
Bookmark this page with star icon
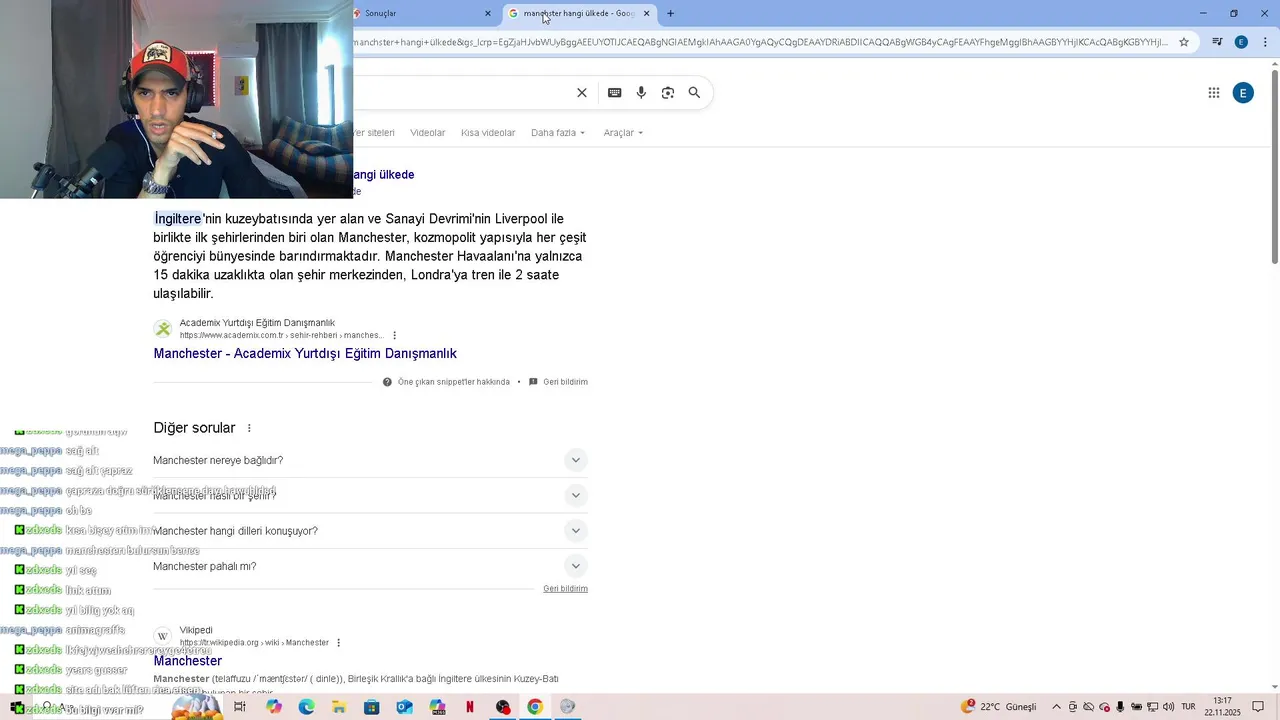pos(1184,42)
